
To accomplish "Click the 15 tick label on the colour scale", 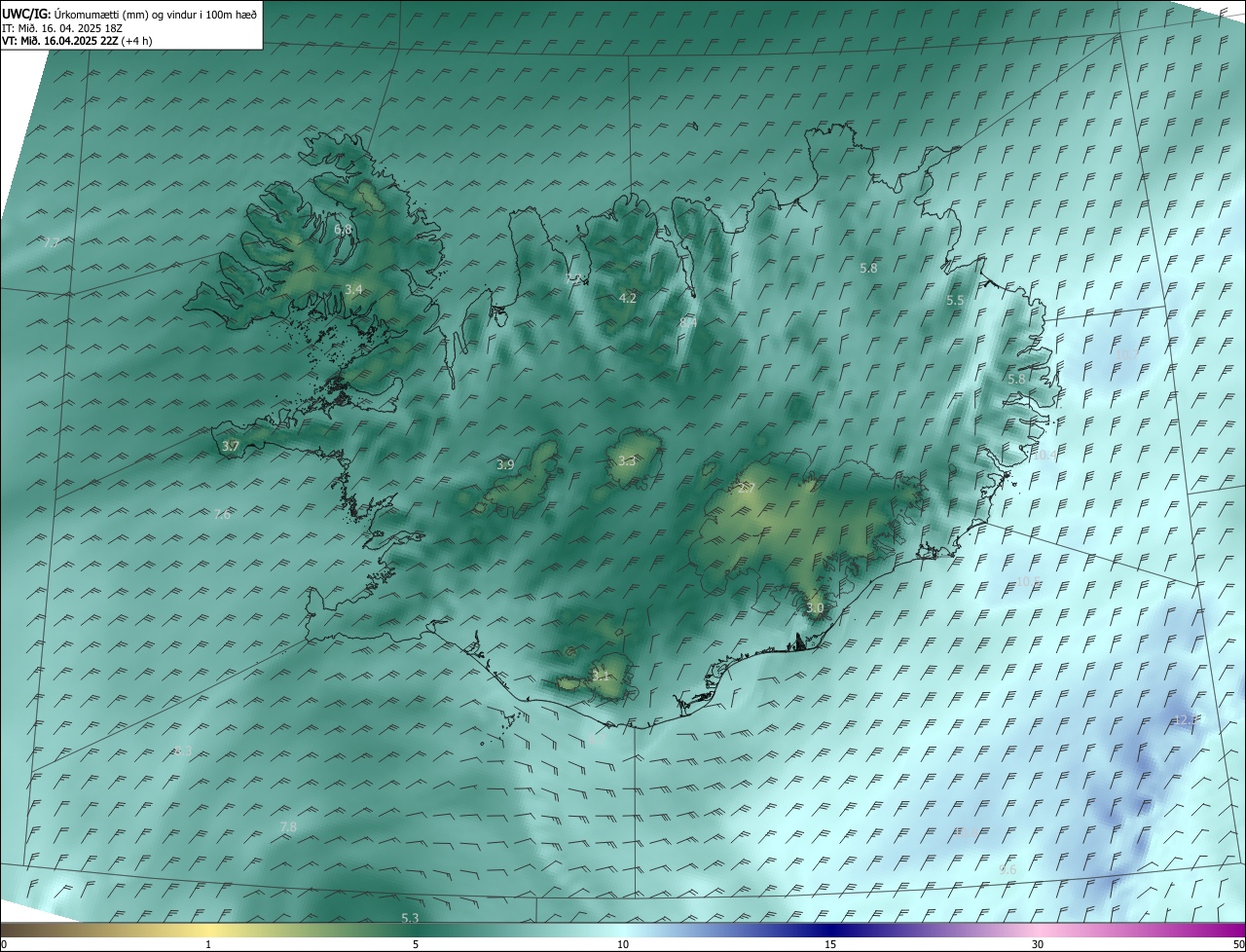I will pyautogui.click(x=830, y=944).
